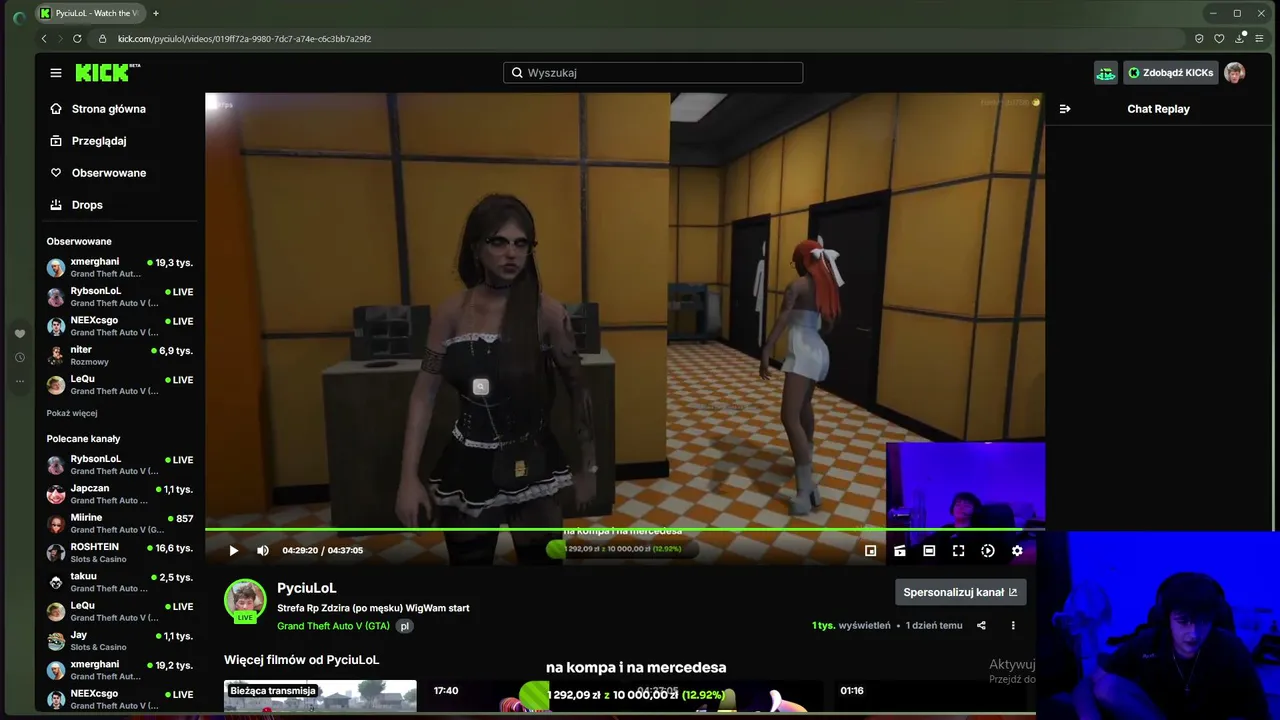Mute the video volume speaker
1280x720 pixels.
pyautogui.click(x=263, y=551)
